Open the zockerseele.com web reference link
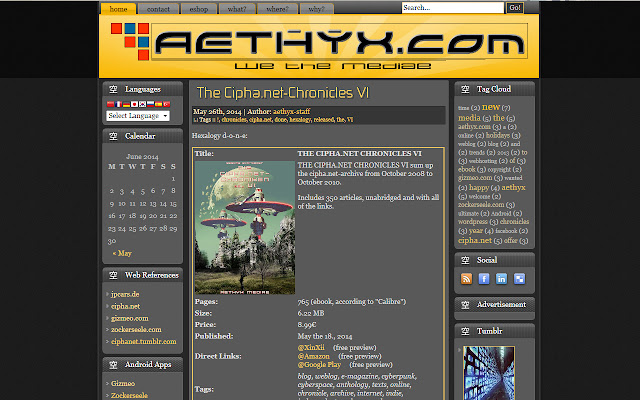 click(x=136, y=329)
